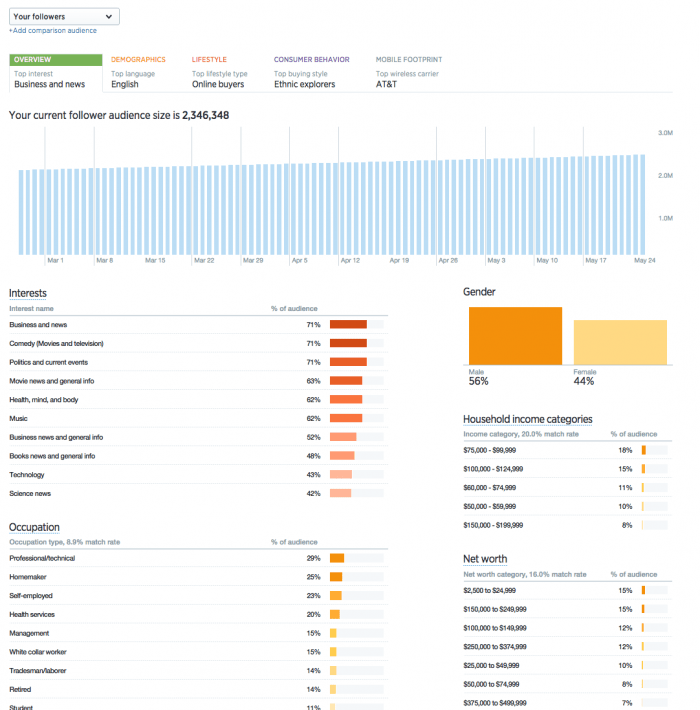
Task: Click the Female gender bar
Action: pos(620,343)
